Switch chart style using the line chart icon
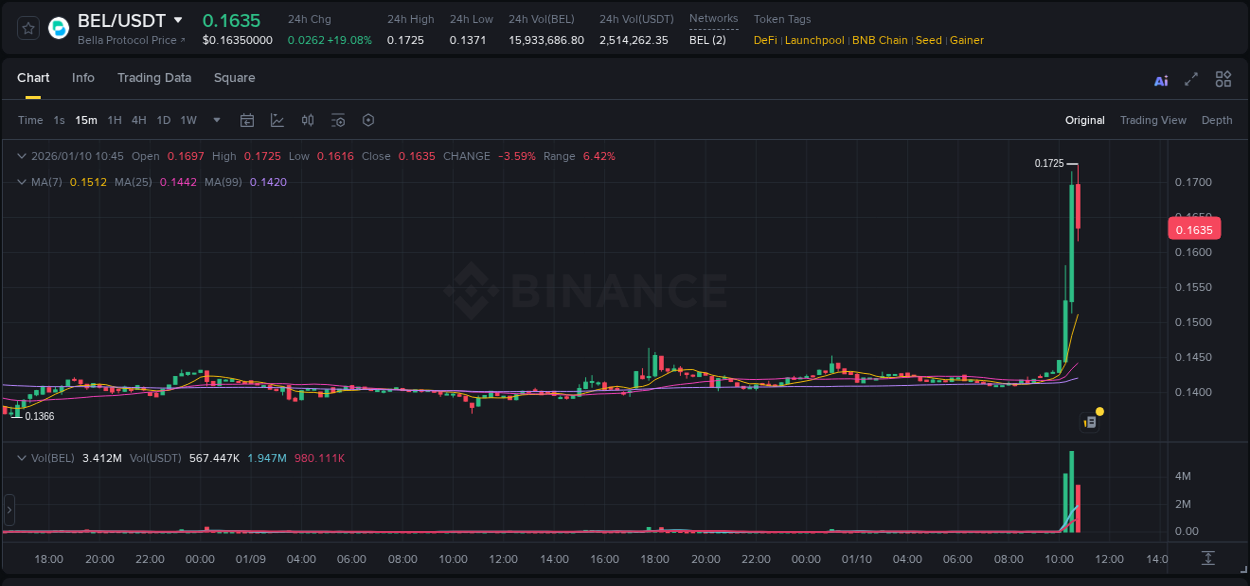This screenshot has width=1250, height=586. click(x=277, y=120)
